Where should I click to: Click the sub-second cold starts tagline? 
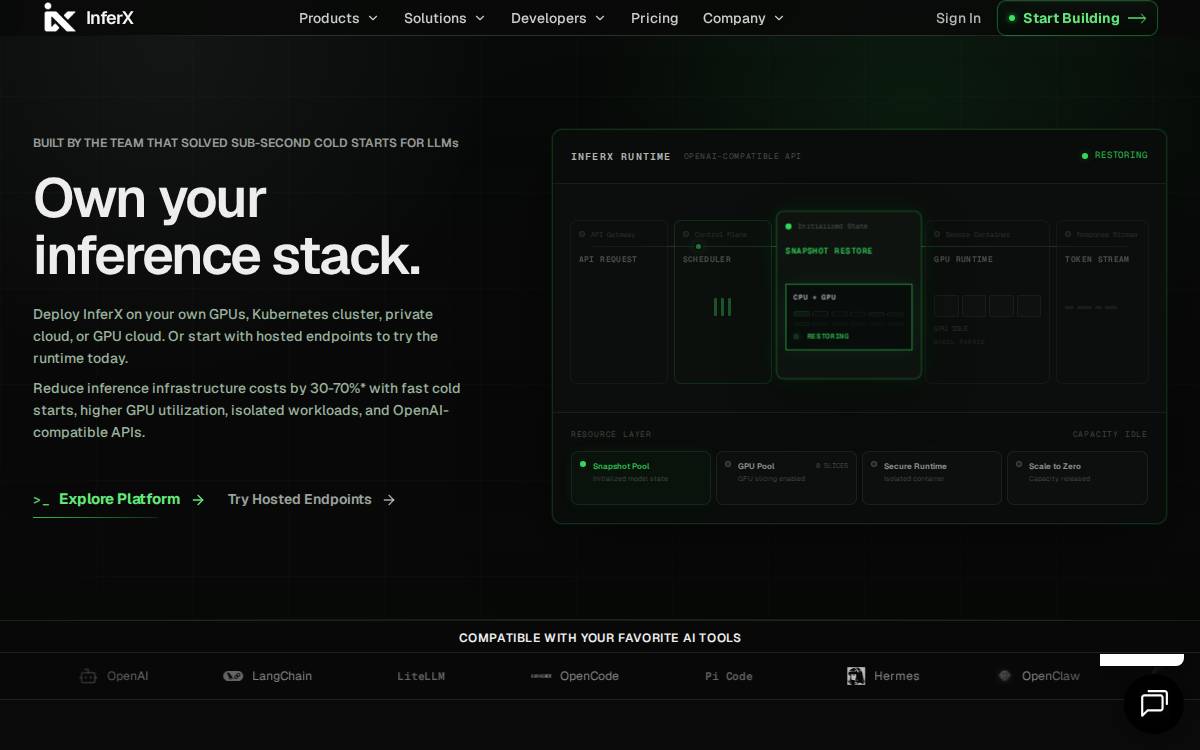246,143
